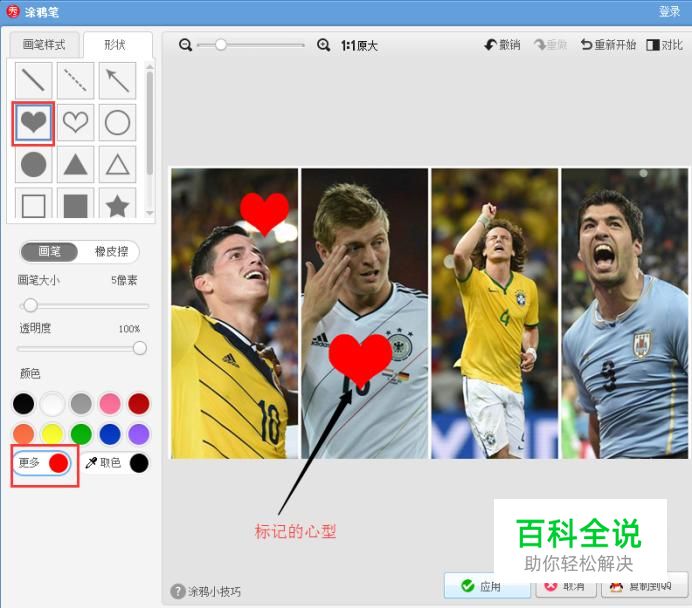Select the filled circle shape
This screenshot has height=608, width=692.
[x=34, y=165]
